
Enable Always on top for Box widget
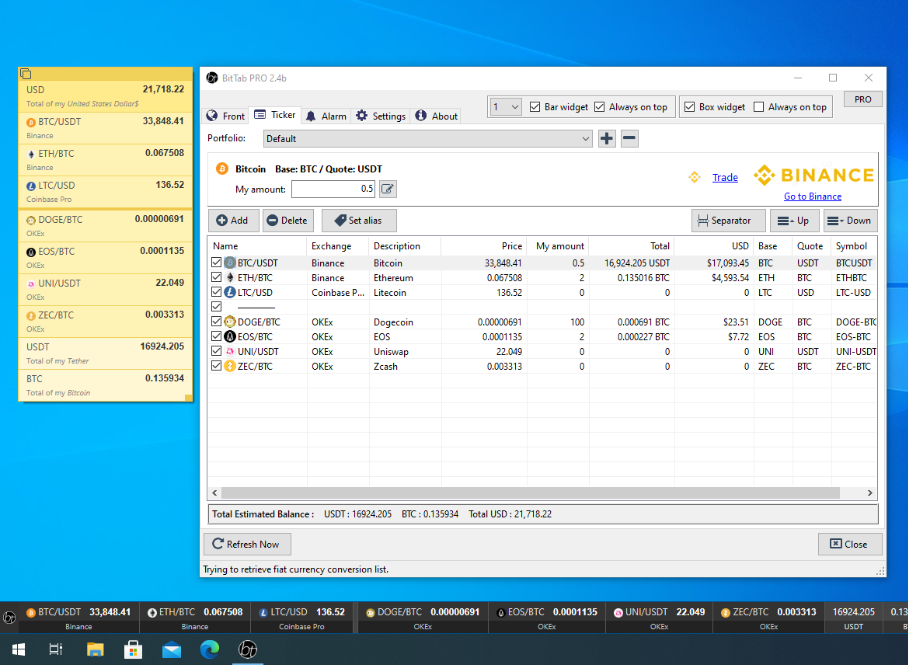(x=759, y=107)
